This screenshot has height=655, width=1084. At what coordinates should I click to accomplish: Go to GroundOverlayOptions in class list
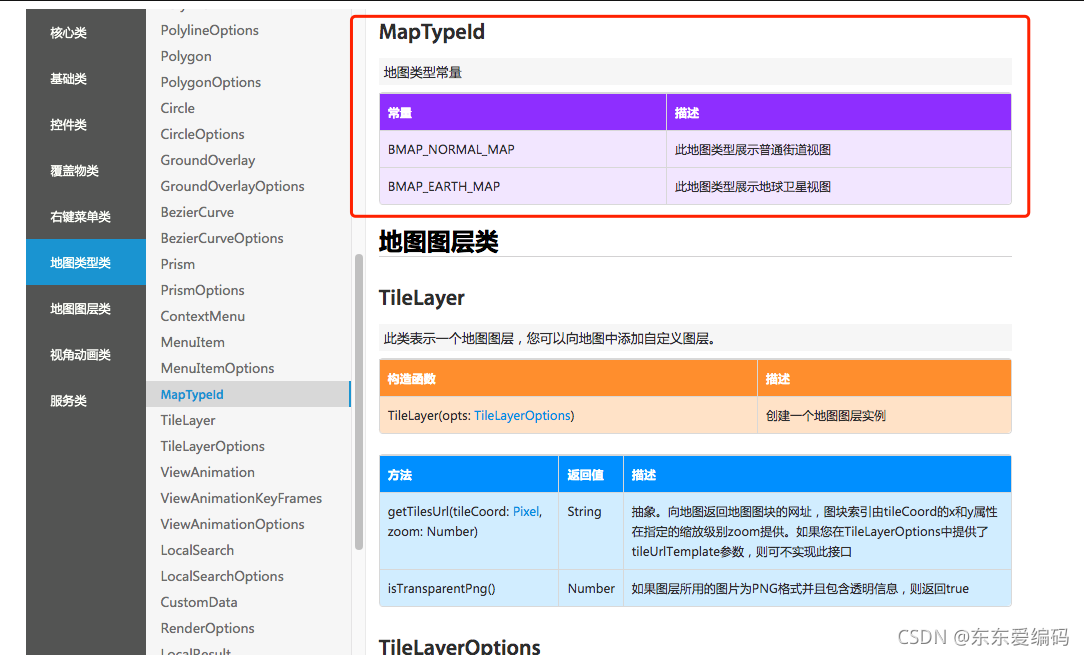[x=232, y=186]
